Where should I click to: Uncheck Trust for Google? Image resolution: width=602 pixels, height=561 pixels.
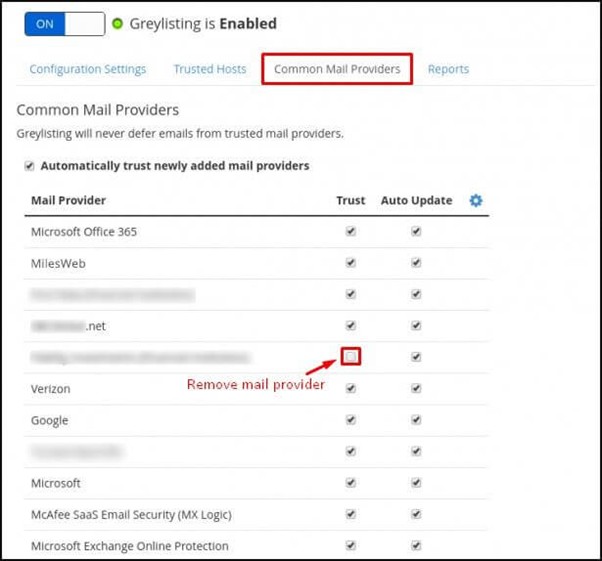coord(350,420)
